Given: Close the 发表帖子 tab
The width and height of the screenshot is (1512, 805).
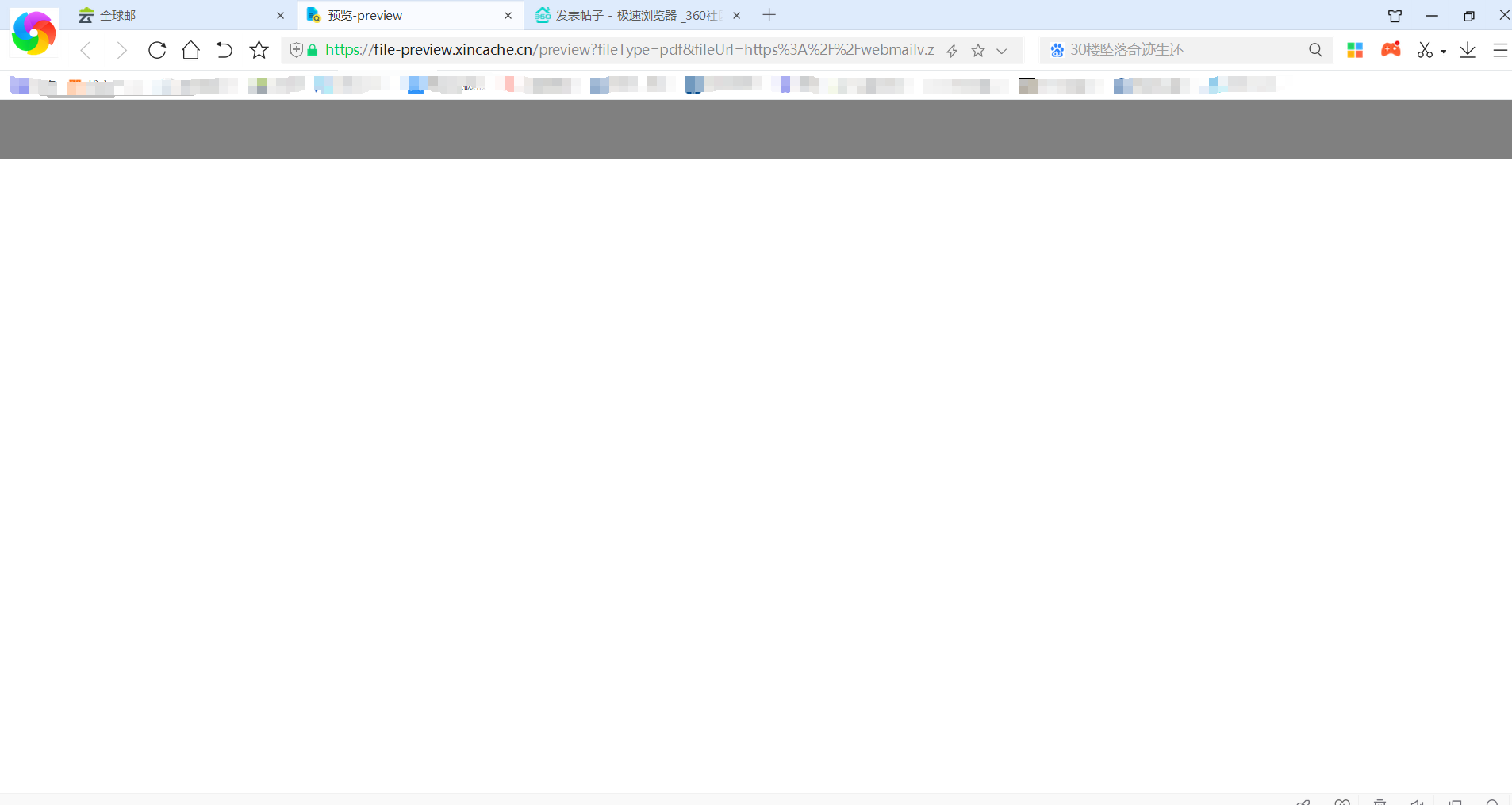Looking at the screenshot, I should click(736, 16).
